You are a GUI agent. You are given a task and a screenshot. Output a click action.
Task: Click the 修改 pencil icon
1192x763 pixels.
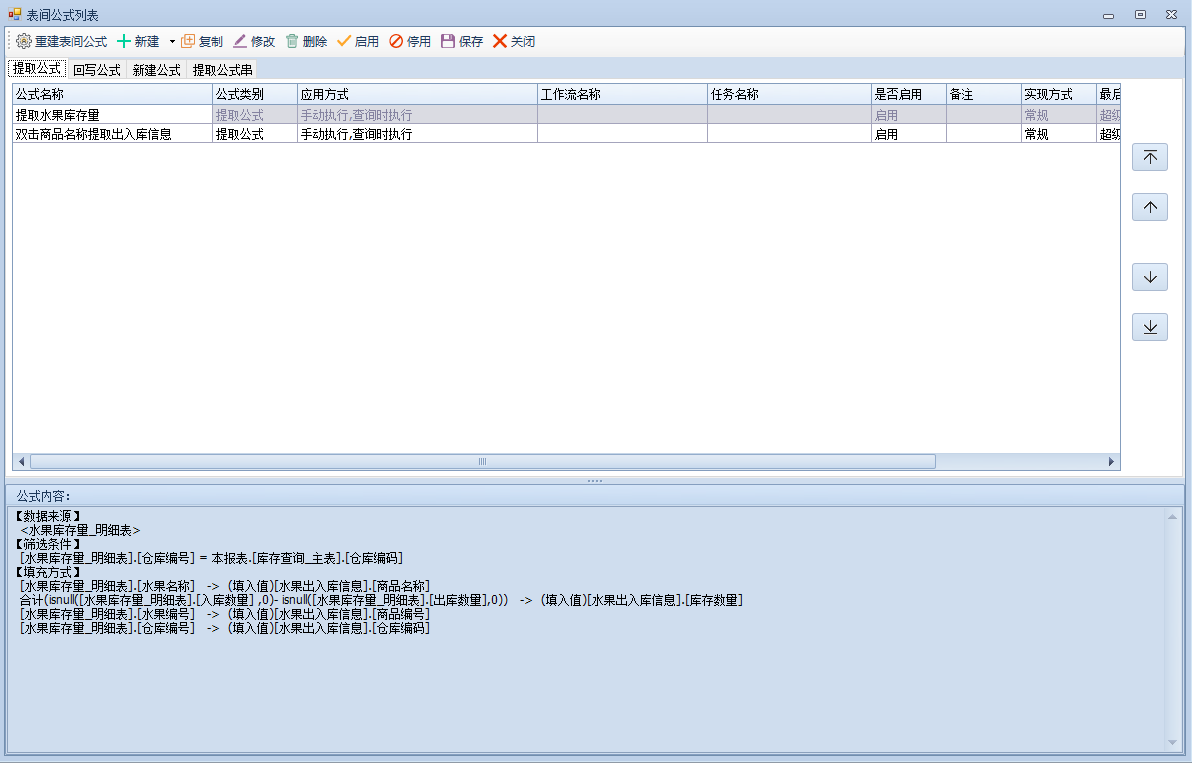click(x=240, y=42)
